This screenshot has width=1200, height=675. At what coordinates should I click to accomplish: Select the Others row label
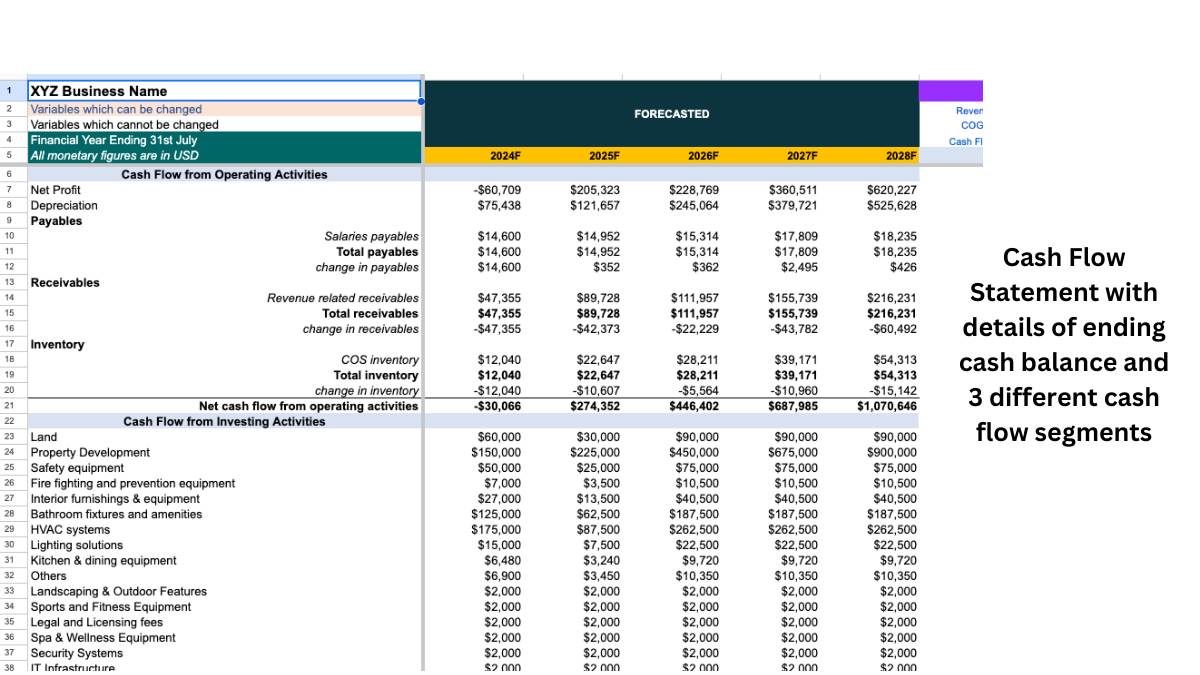pyautogui.click(x=48, y=576)
